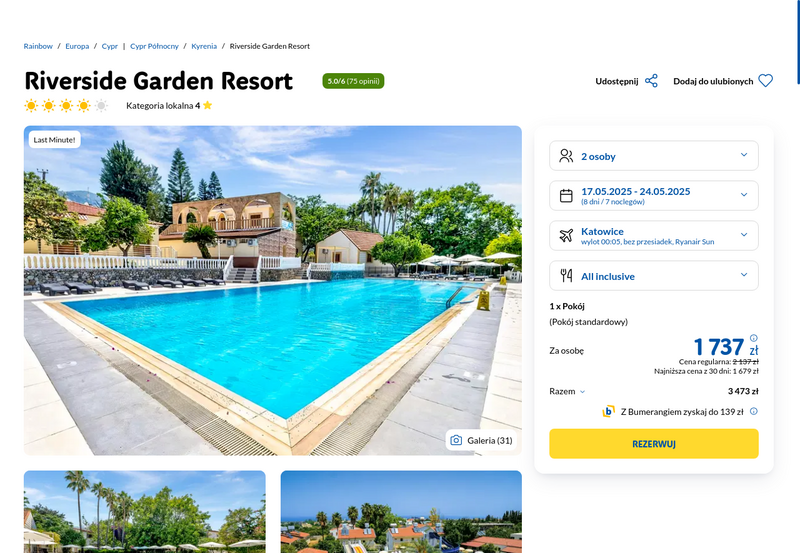
Task: Click the info icon beside the 1 737 zł price
Action: (754, 338)
